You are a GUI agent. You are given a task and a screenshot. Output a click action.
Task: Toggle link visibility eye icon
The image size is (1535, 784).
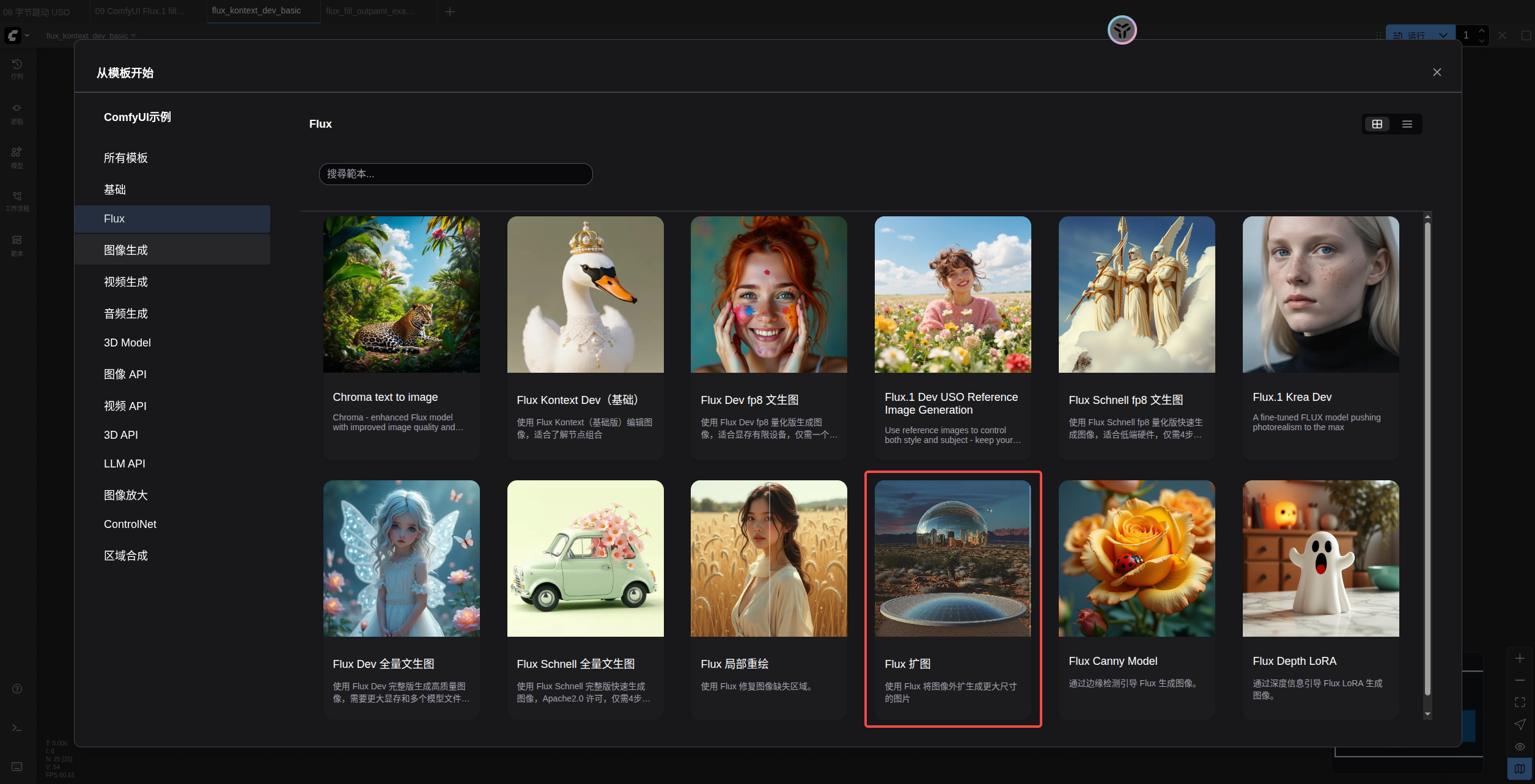point(1520,747)
